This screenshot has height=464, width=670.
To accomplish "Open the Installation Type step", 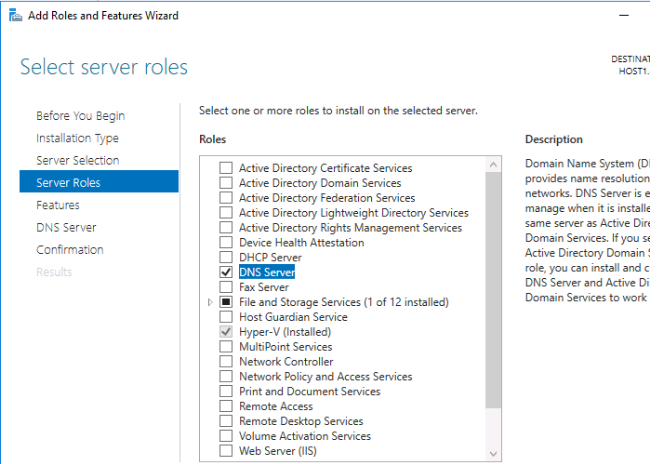I will pos(77,138).
